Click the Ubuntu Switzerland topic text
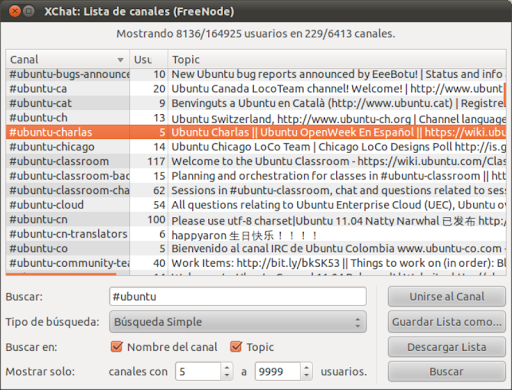Viewport: 512px width, 390px height. [x=338, y=118]
